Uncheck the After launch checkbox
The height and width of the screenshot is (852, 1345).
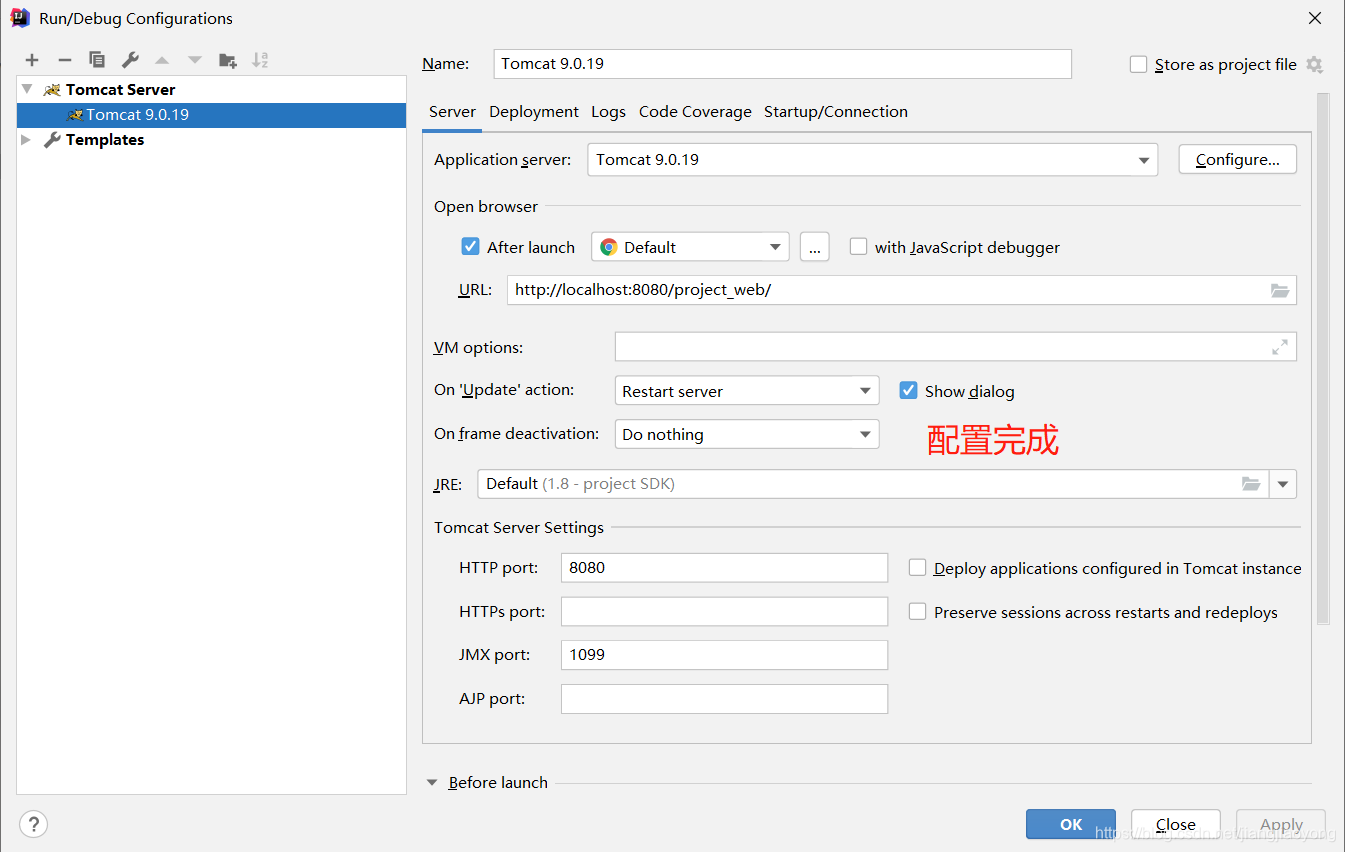[470, 246]
